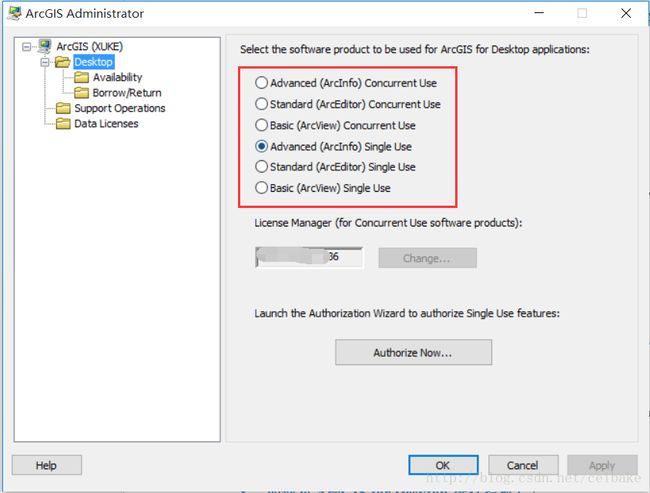Click the Borrow/Return folder icon
This screenshot has width=650, height=493.
coord(81,92)
